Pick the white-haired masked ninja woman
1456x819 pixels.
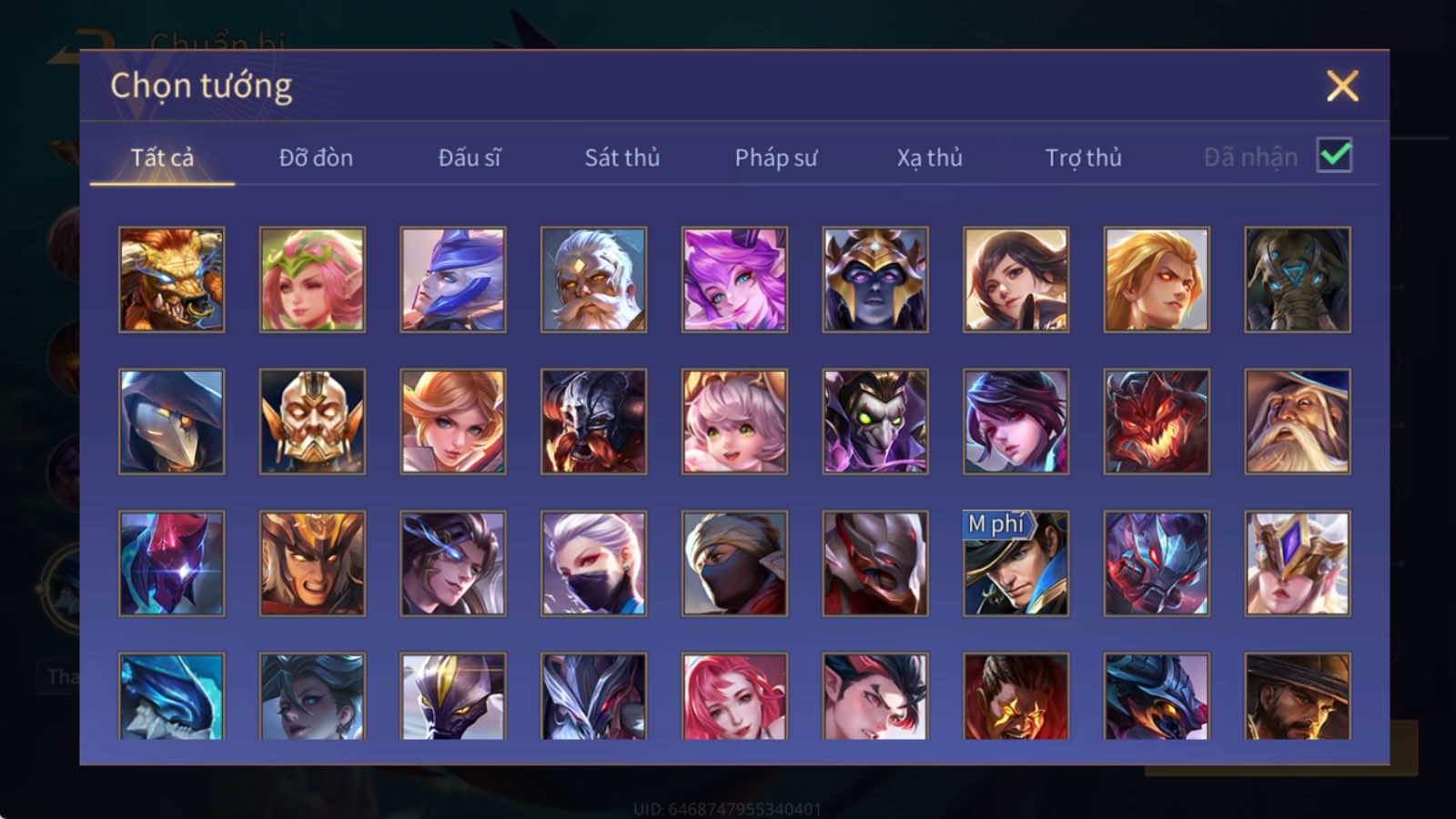tap(593, 563)
